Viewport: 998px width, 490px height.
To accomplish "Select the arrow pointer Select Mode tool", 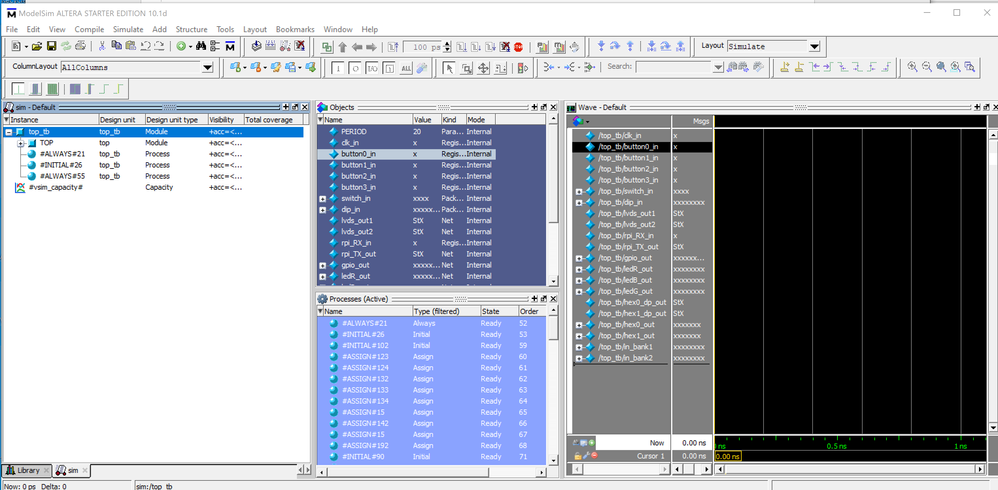I will [x=449, y=67].
